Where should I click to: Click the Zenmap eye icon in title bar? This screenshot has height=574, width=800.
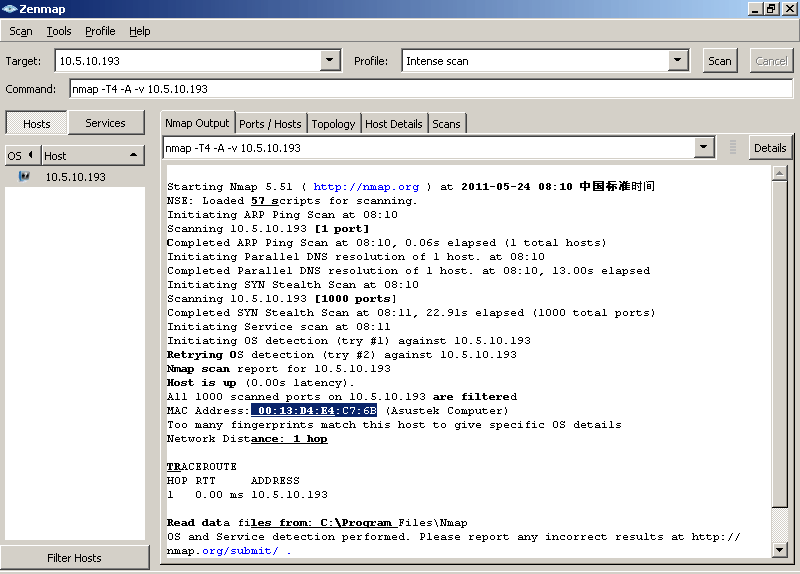click(x=9, y=9)
